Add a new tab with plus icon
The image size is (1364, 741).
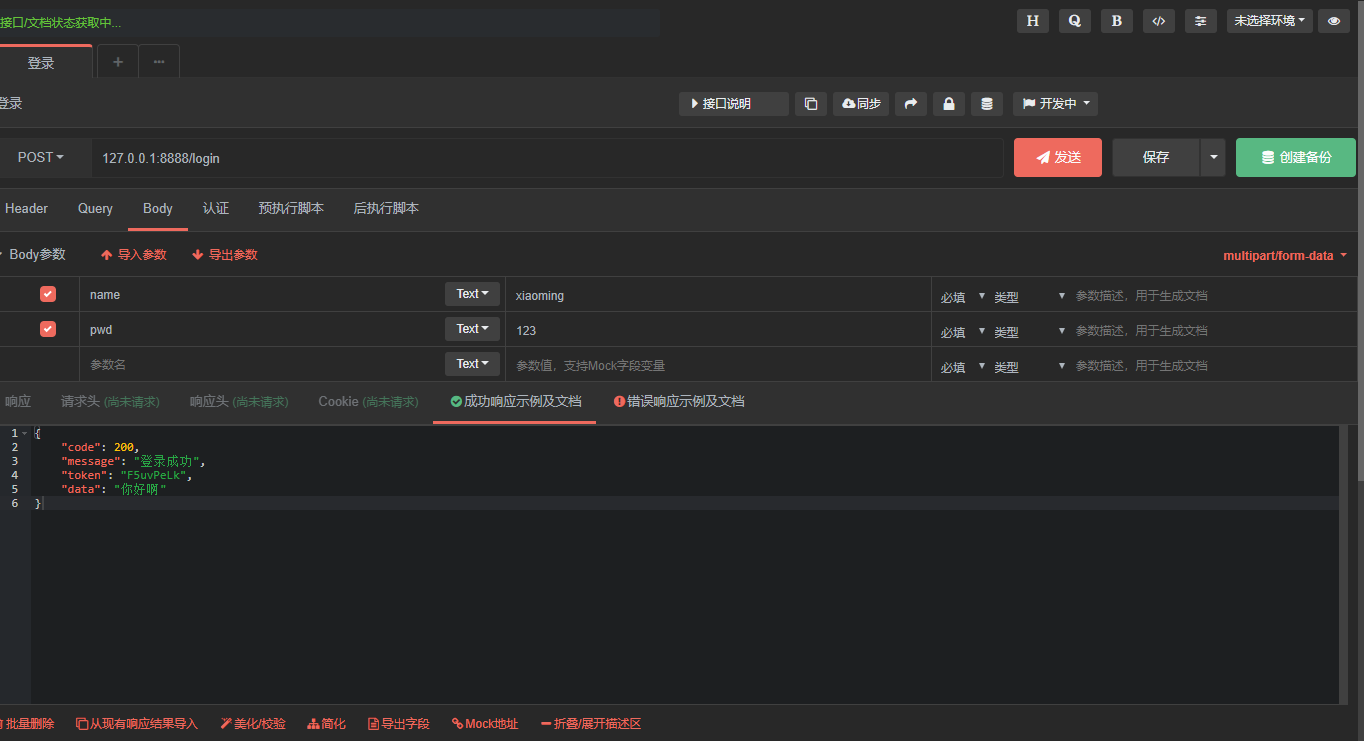[118, 62]
